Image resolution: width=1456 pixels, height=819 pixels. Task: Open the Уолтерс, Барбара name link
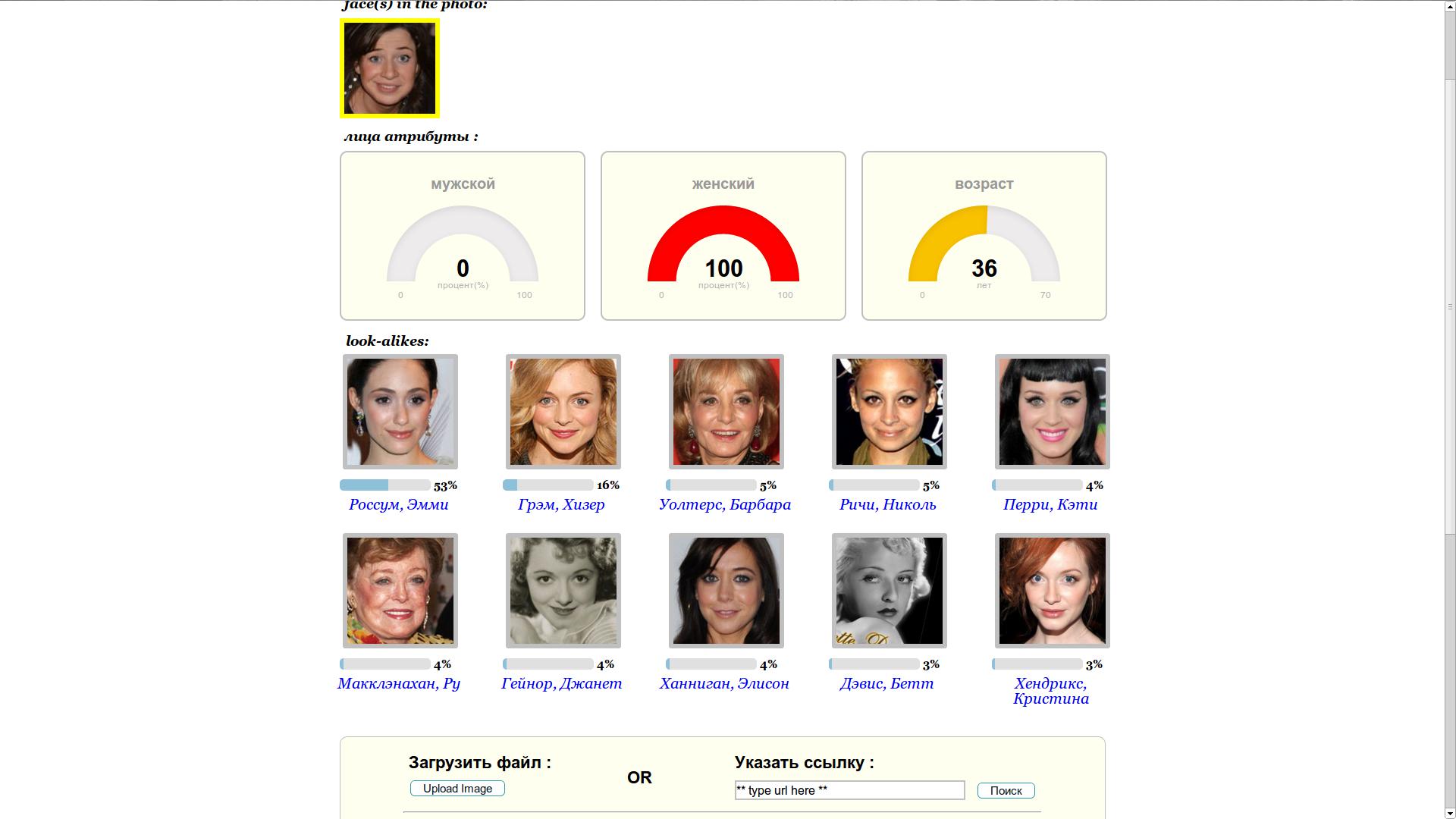pos(724,505)
